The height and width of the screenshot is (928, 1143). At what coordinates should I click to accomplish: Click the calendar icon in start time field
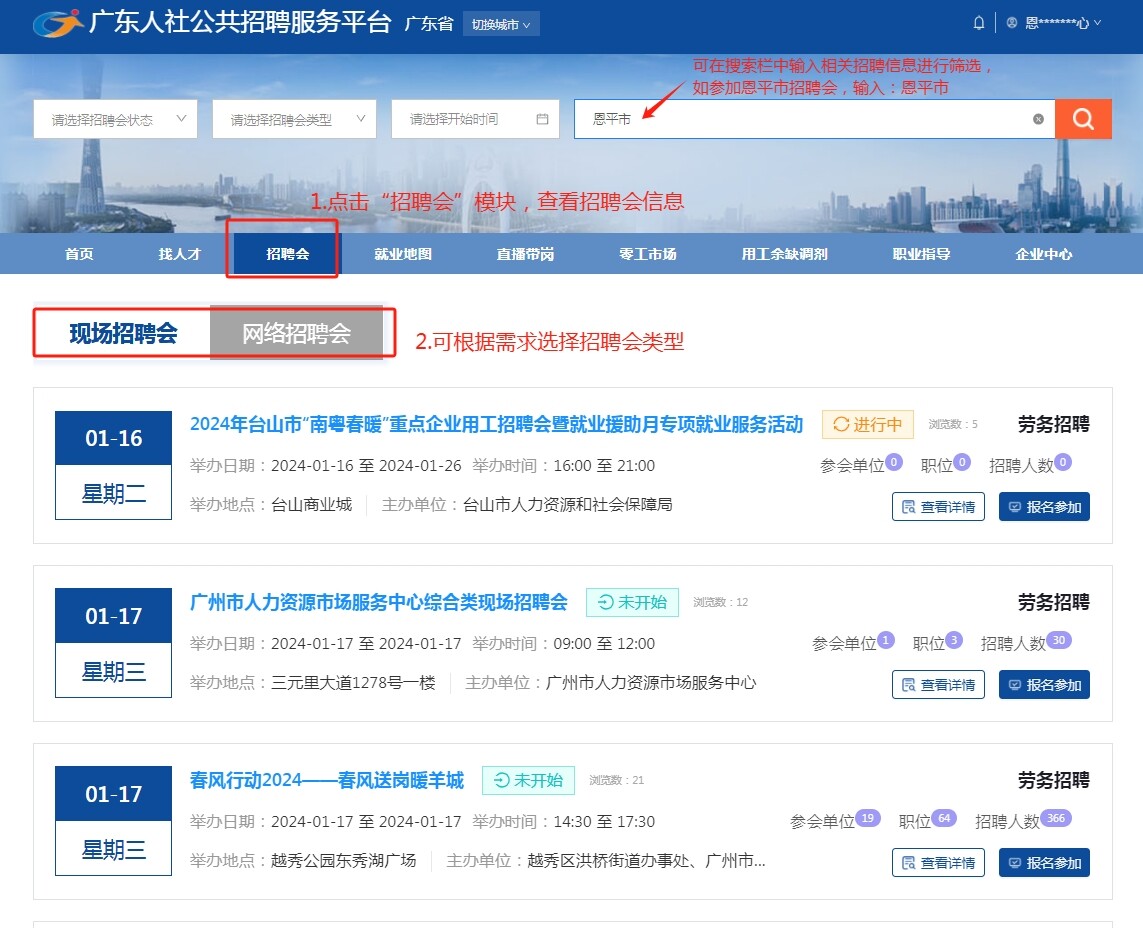(x=542, y=119)
